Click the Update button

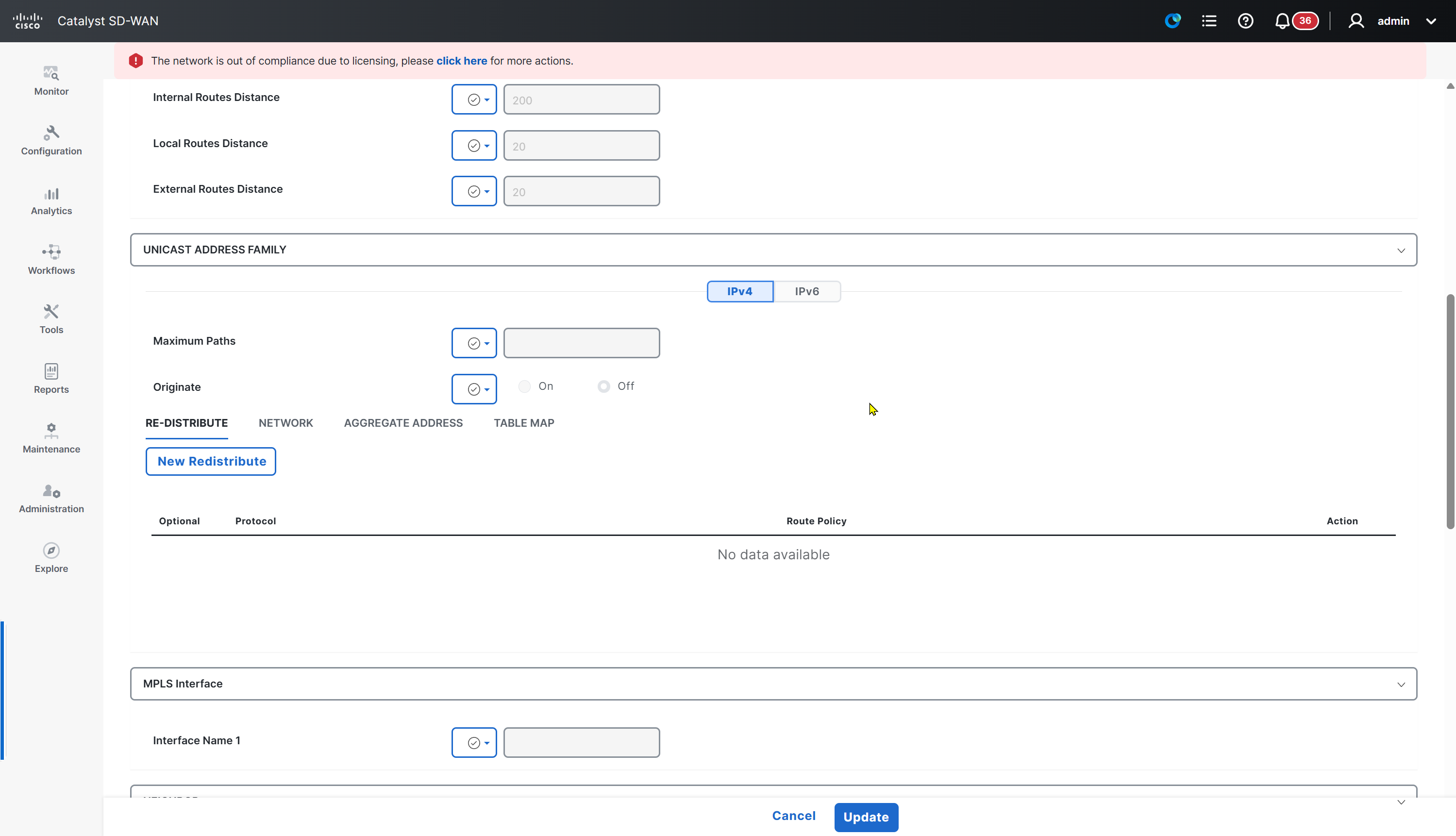click(x=866, y=817)
